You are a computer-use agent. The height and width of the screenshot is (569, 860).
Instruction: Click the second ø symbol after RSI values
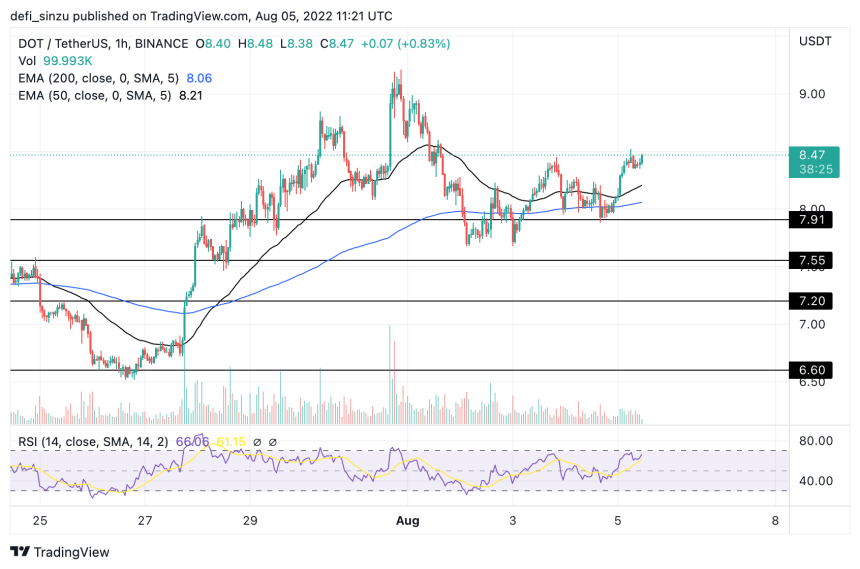273,442
